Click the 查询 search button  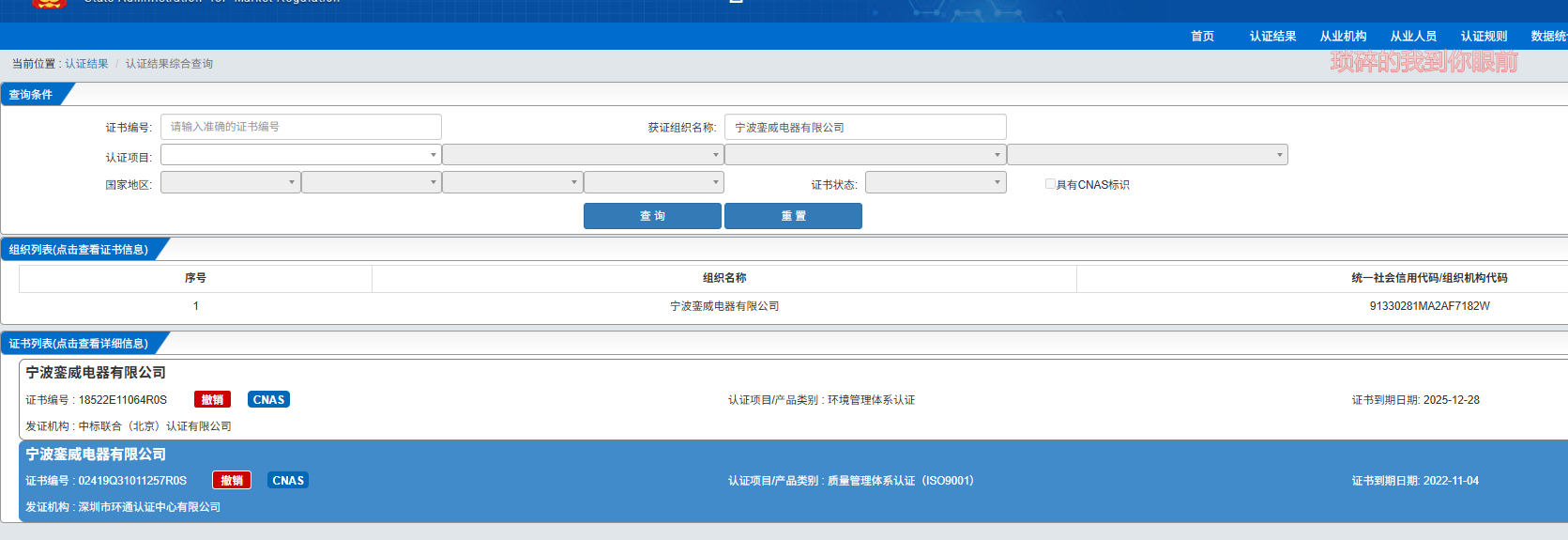pyautogui.click(x=652, y=216)
